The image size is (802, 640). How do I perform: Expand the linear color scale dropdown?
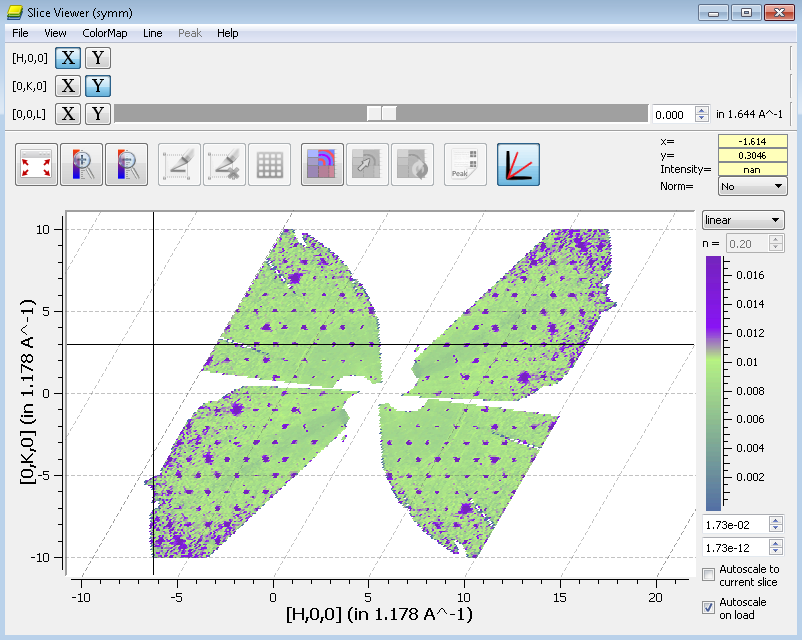[743, 220]
